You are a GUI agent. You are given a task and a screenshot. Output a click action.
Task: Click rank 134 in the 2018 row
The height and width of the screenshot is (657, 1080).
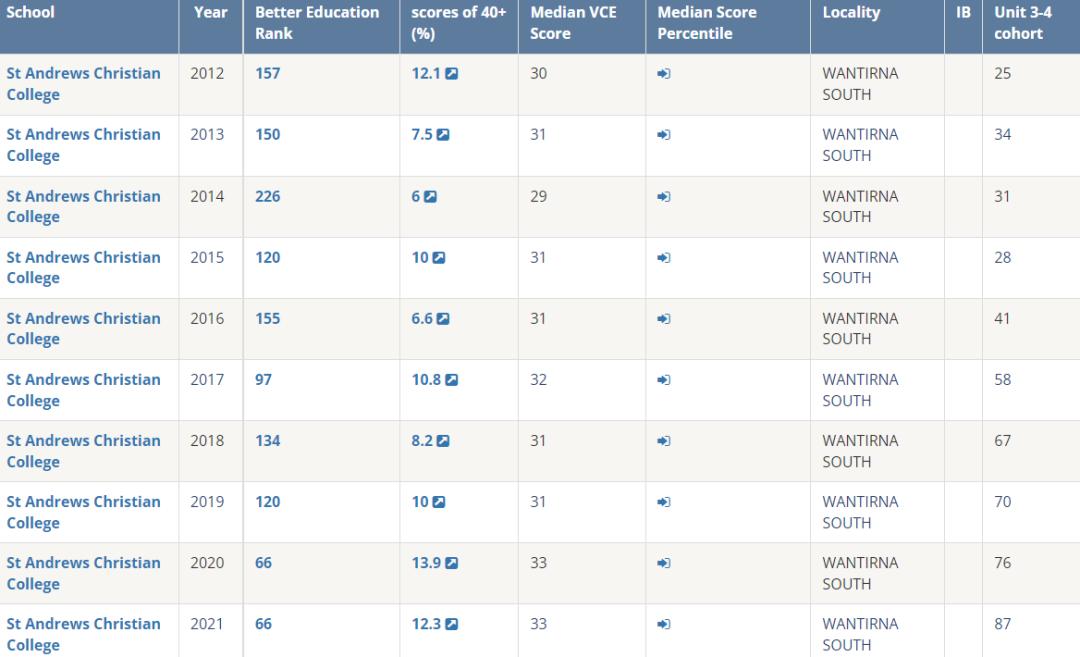(x=267, y=441)
